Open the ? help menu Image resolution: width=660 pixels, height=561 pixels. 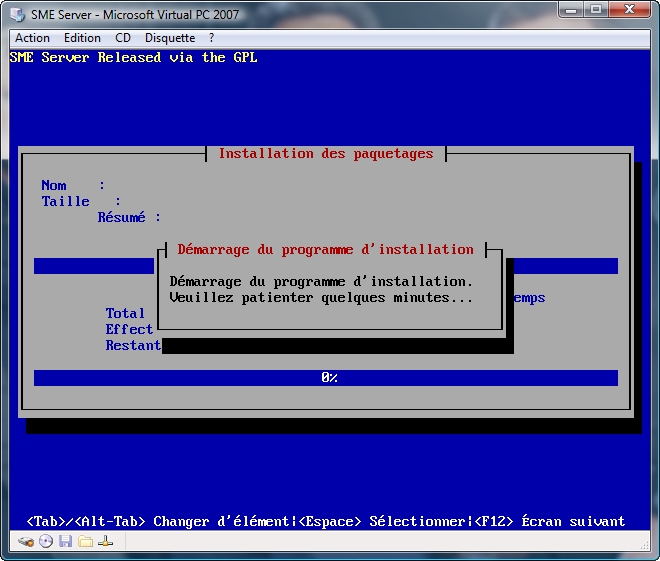coord(211,38)
